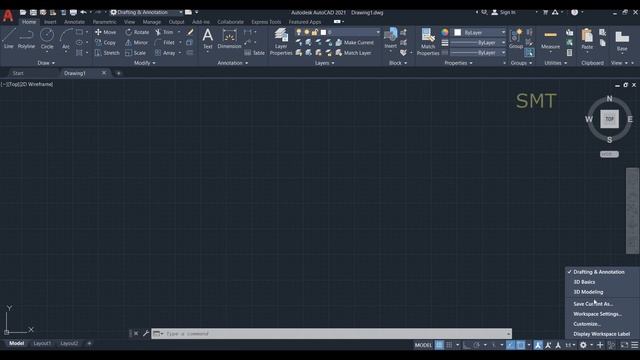640x360 pixels.
Task: Click the Mirror tool
Action: pos(137,42)
